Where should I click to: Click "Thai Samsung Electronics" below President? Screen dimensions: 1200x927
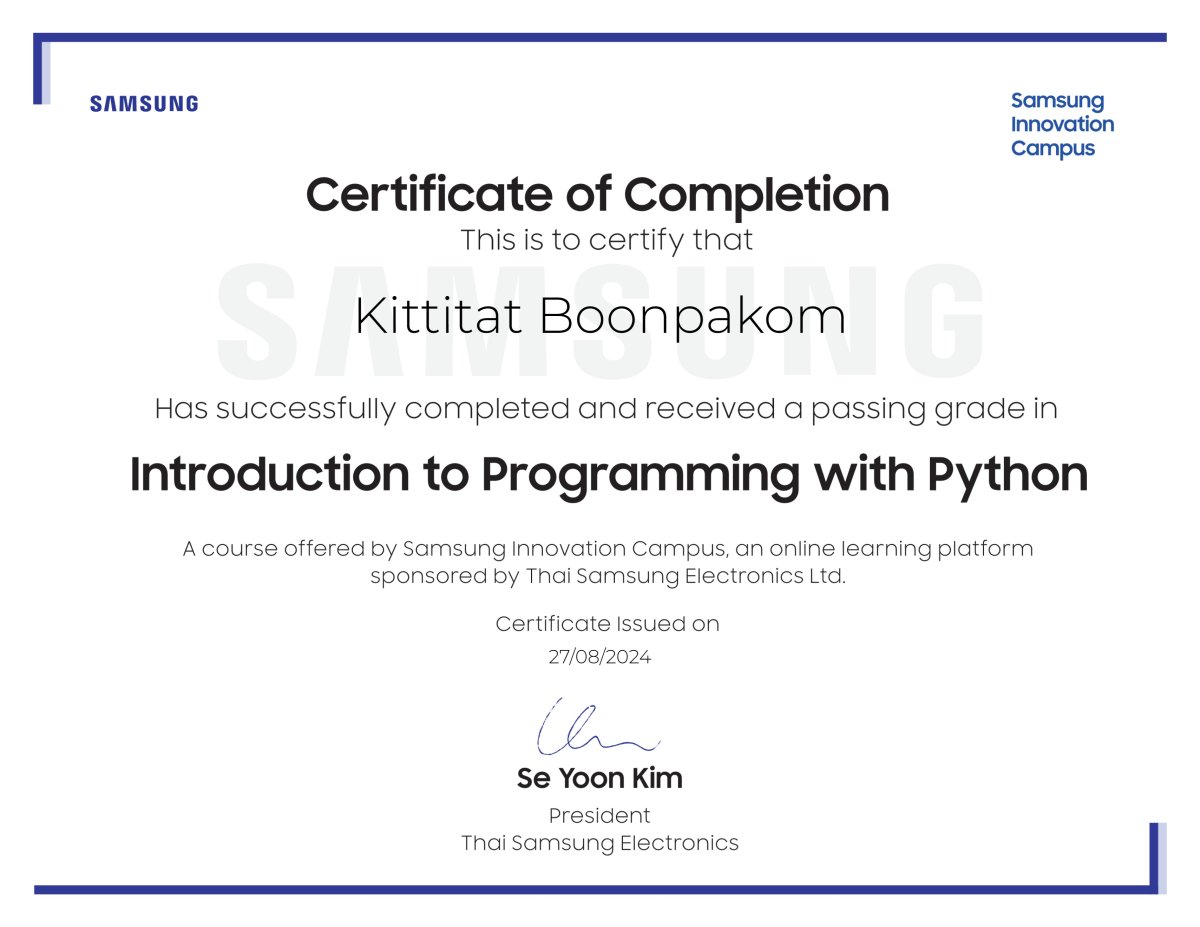point(599,843)
